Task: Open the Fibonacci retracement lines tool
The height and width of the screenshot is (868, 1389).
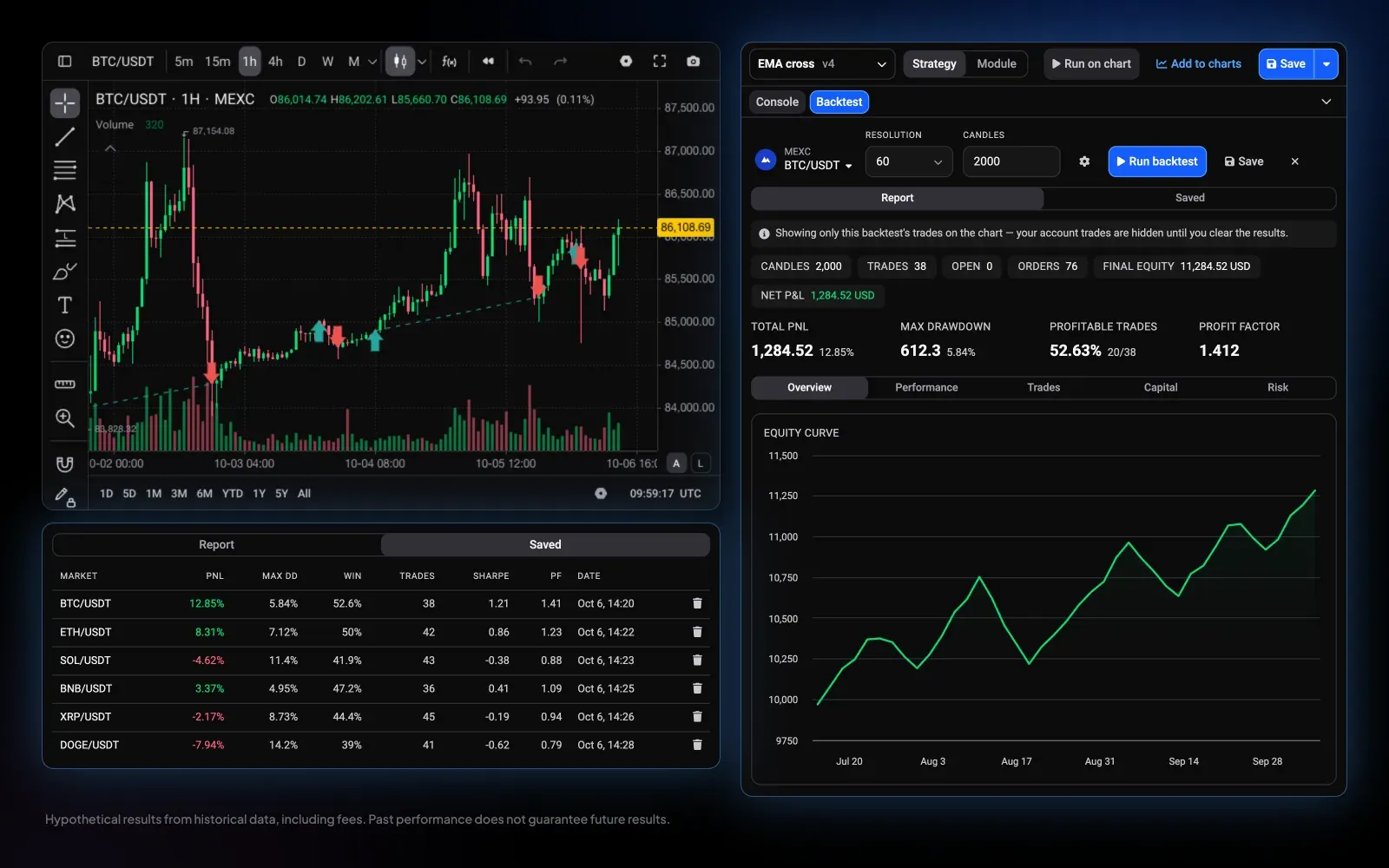Action: pyautogui.click(x=65, y=170)
